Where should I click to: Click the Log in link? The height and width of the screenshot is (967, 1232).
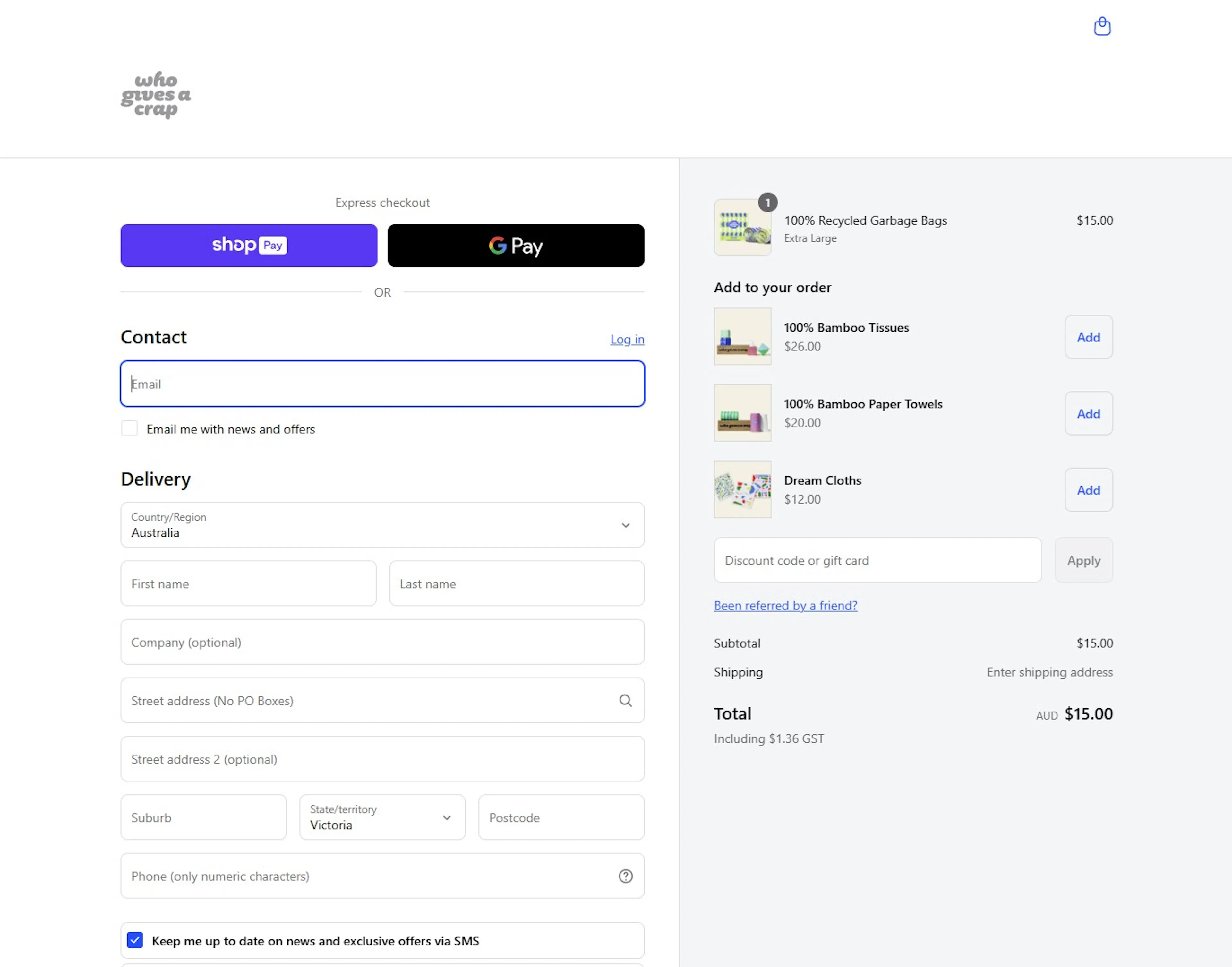627,339
